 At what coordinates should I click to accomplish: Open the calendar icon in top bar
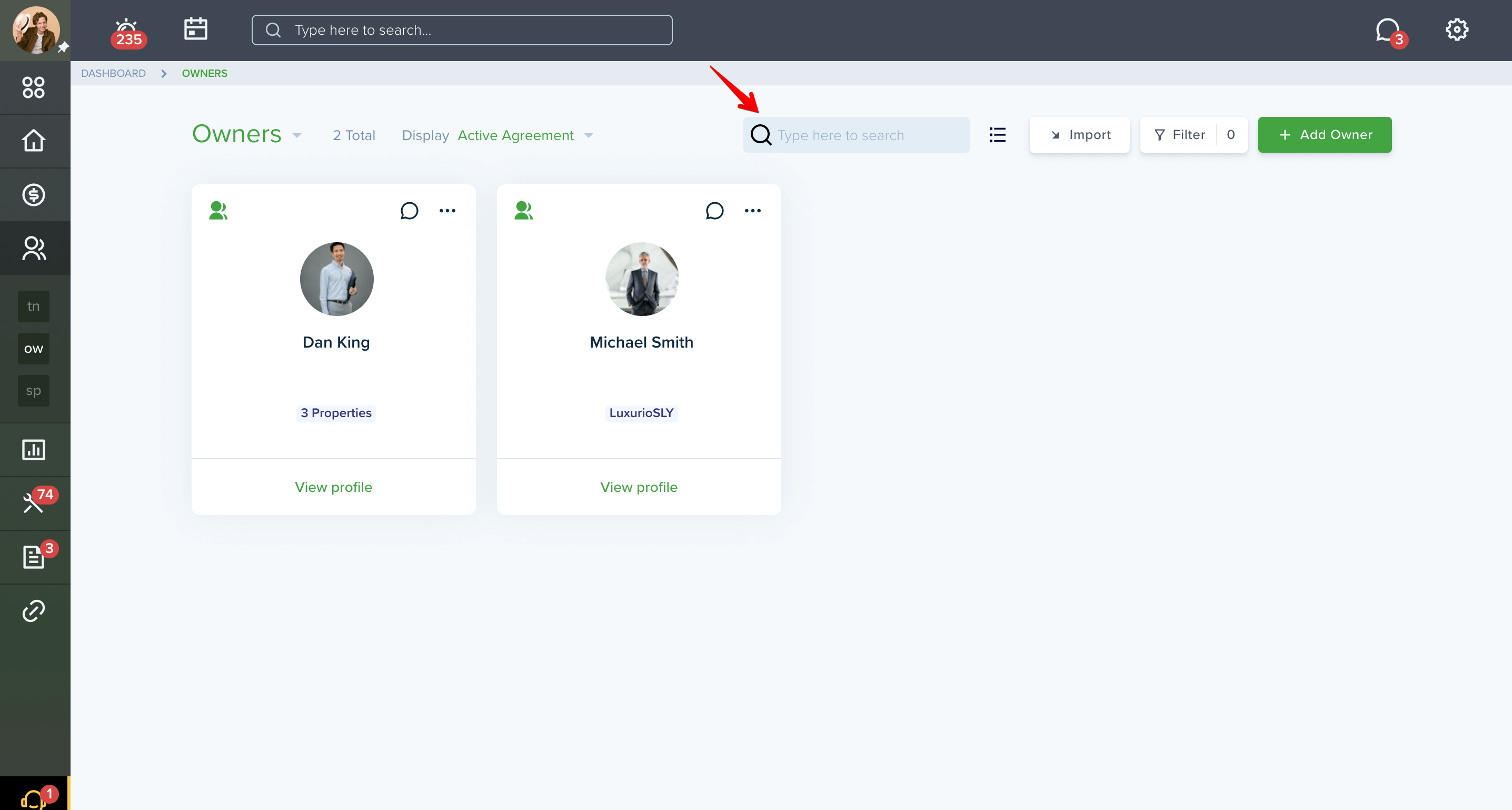click(195, 29)
